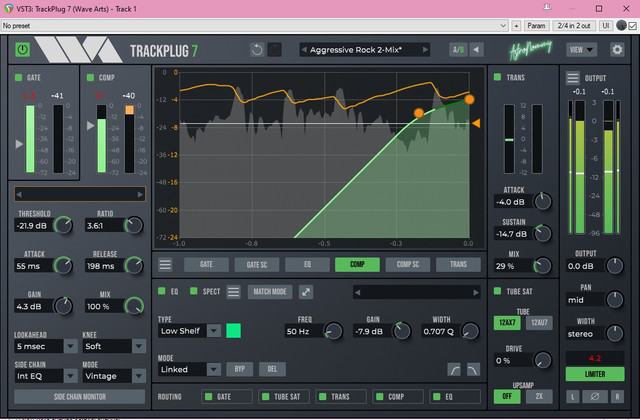Viewport: 640px width, 420px height.
Task: Open the VIEW dropdown menu
Action: click(581, 50)
